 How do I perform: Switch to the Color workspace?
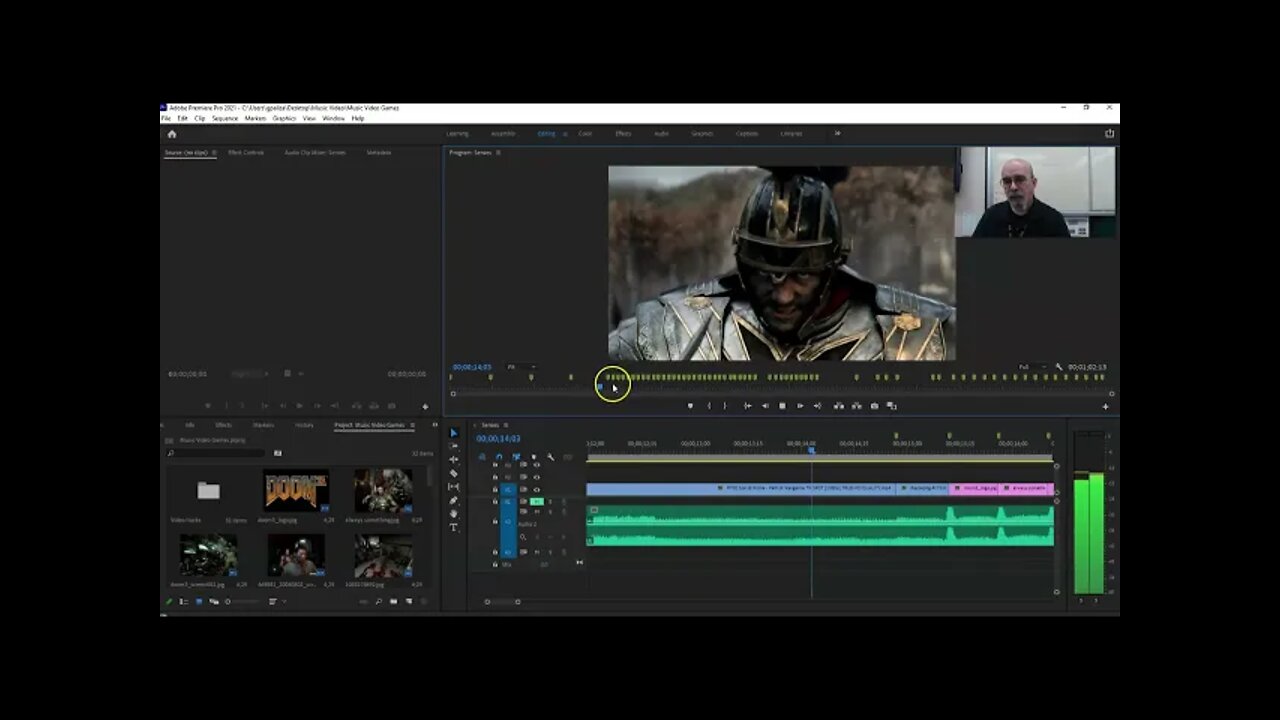585,133
